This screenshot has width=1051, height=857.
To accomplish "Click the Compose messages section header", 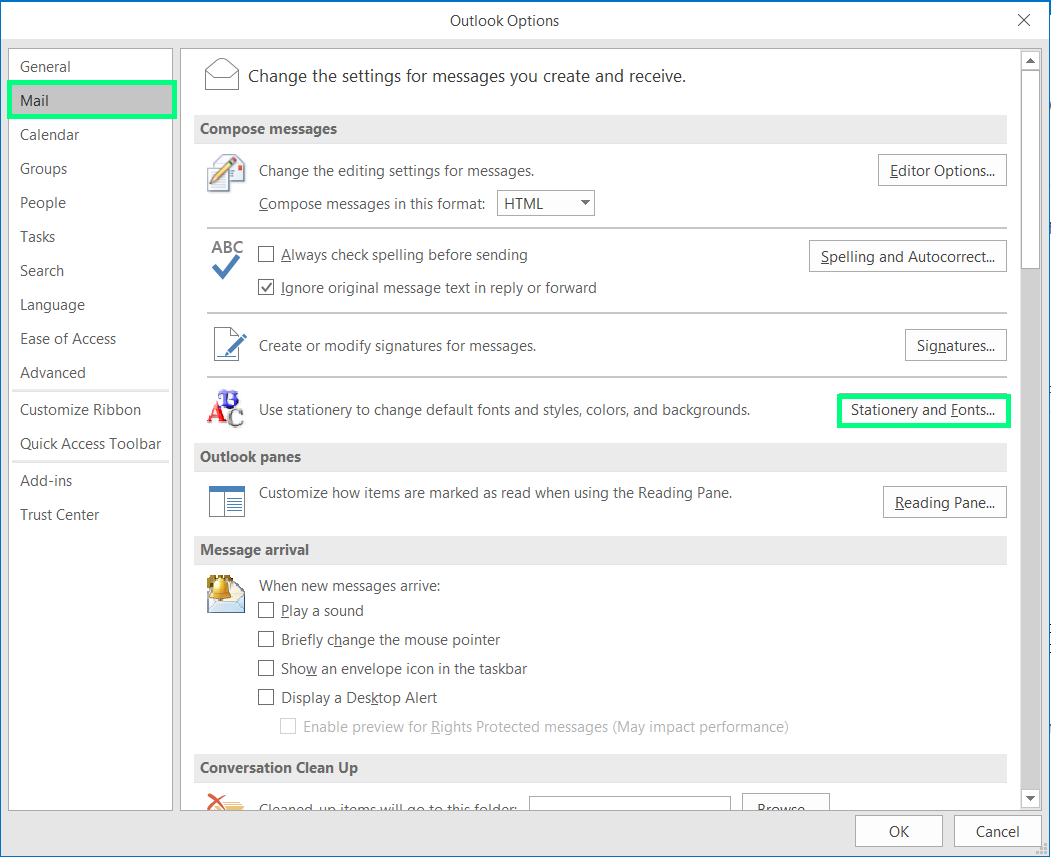I will click(600, 129).
